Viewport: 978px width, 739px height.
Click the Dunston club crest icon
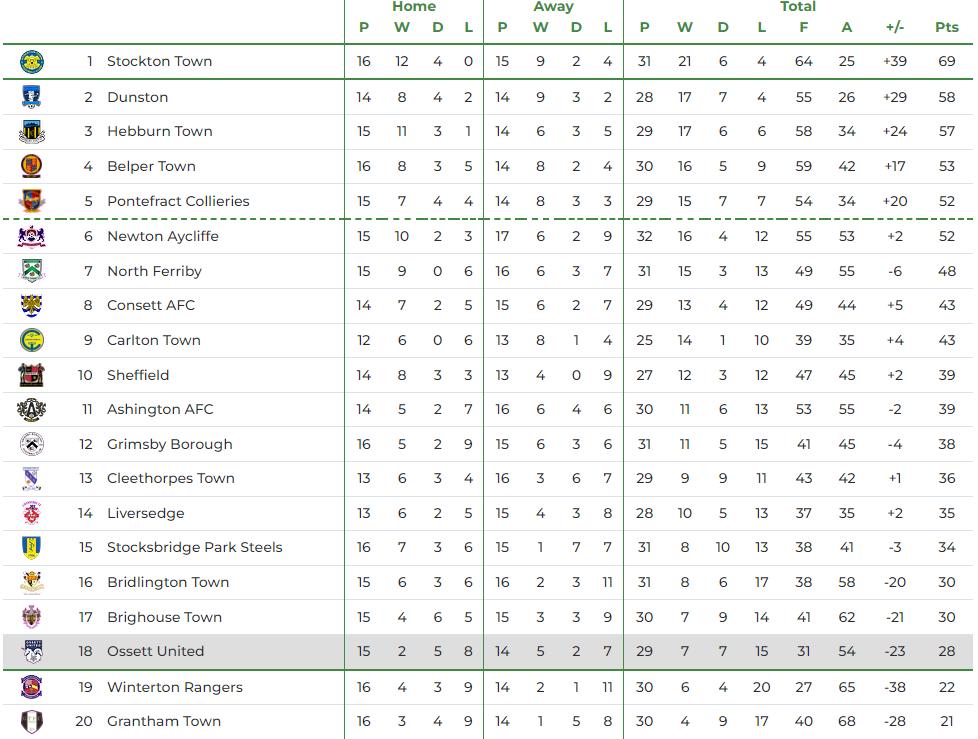[x=32, y=97]
